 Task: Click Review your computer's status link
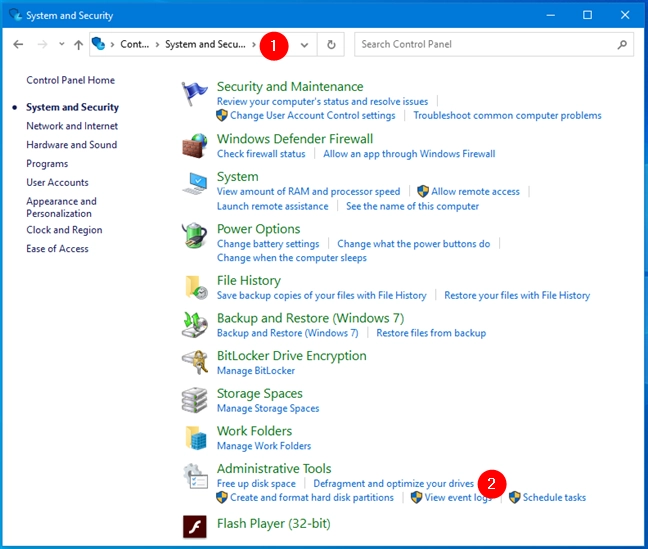point(322,102)
